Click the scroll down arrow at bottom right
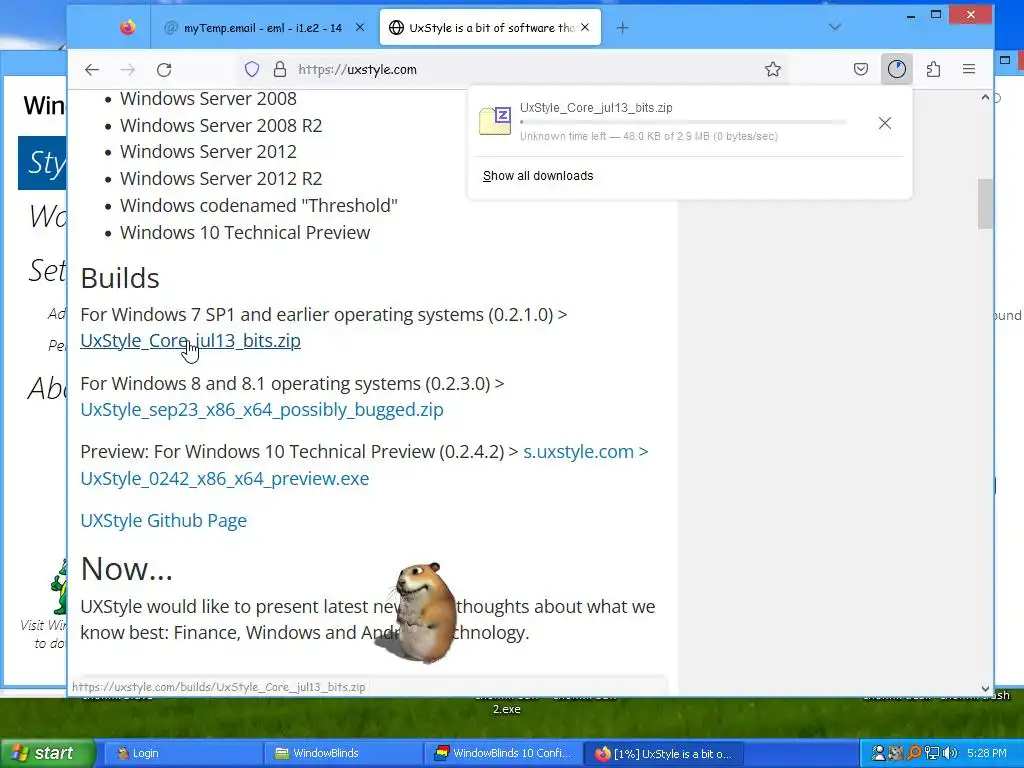 point(985,688)
